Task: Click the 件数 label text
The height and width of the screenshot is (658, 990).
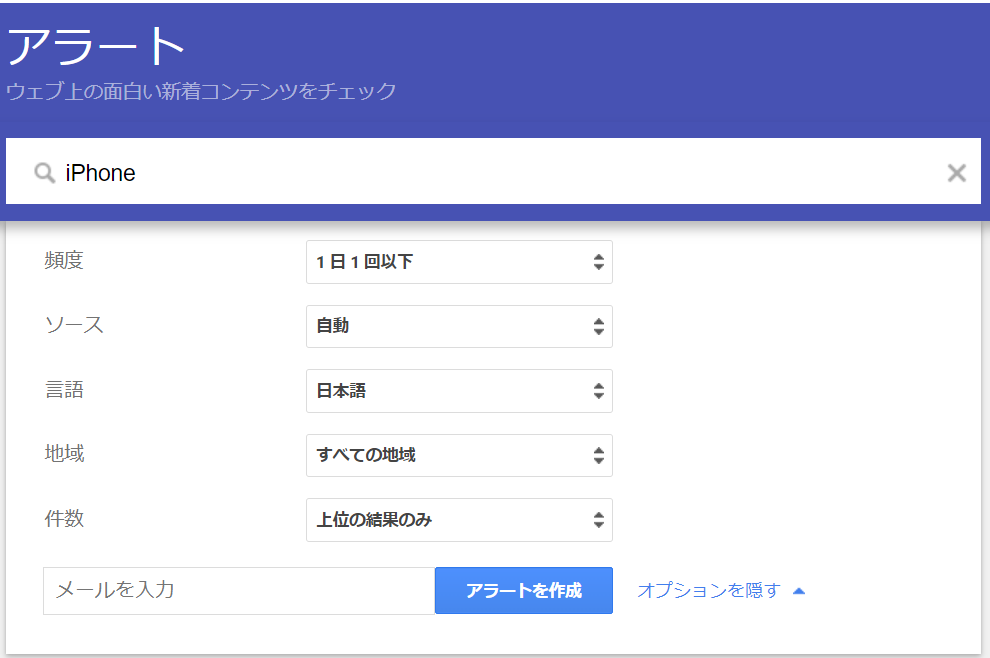Action: point(64,518)
